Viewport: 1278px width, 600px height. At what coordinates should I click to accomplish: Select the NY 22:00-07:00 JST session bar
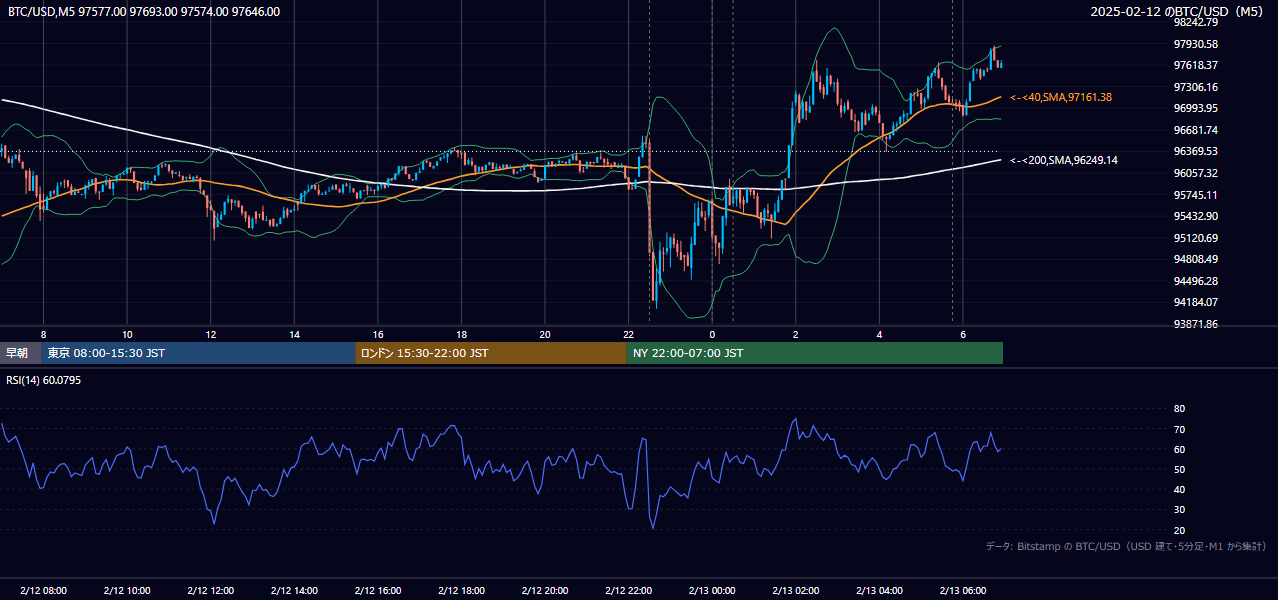pyautogui.click(x=815, y=353)
